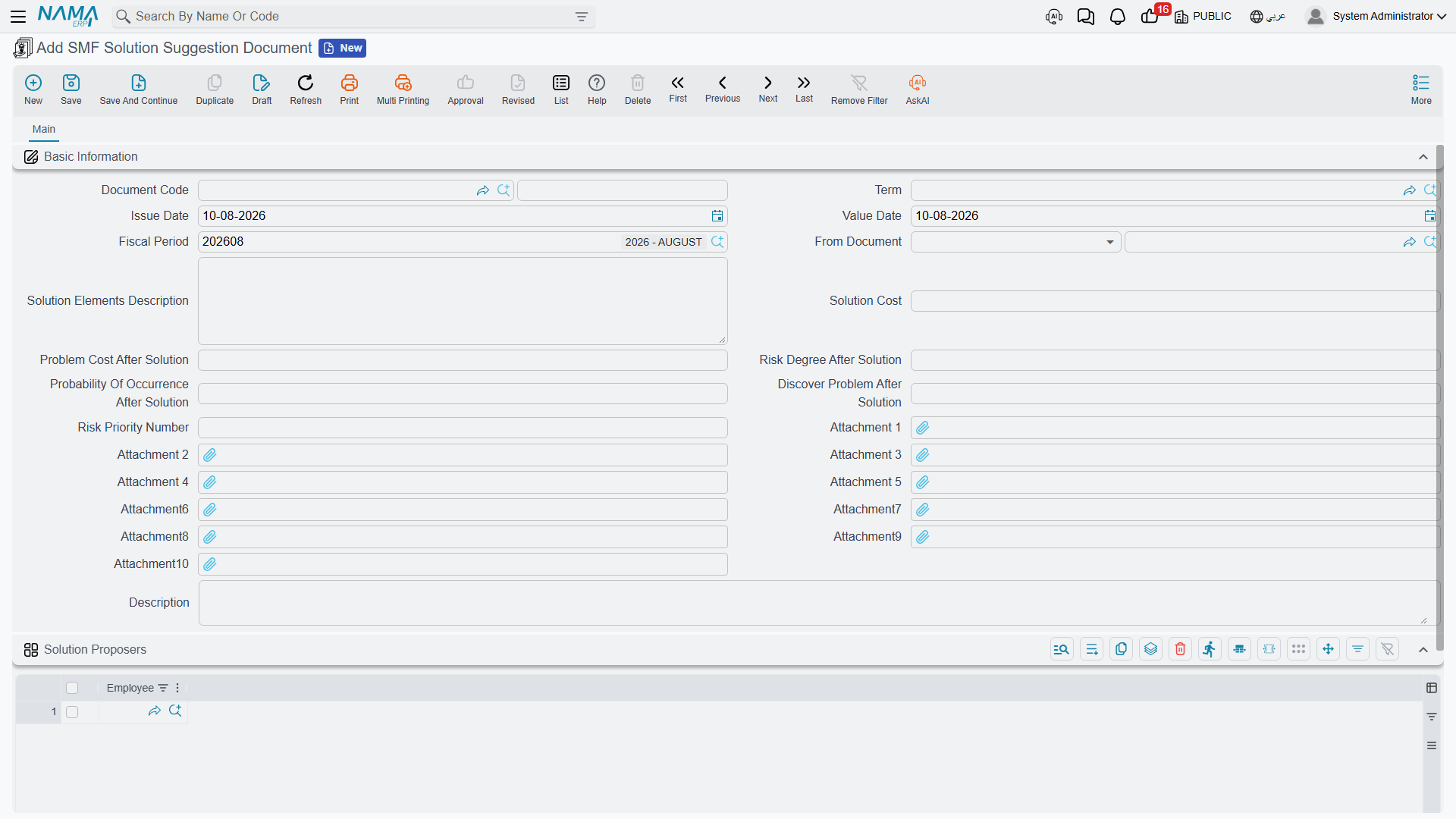
Task: Click the Risk Priority Number field
Action: tap(463, 428)
